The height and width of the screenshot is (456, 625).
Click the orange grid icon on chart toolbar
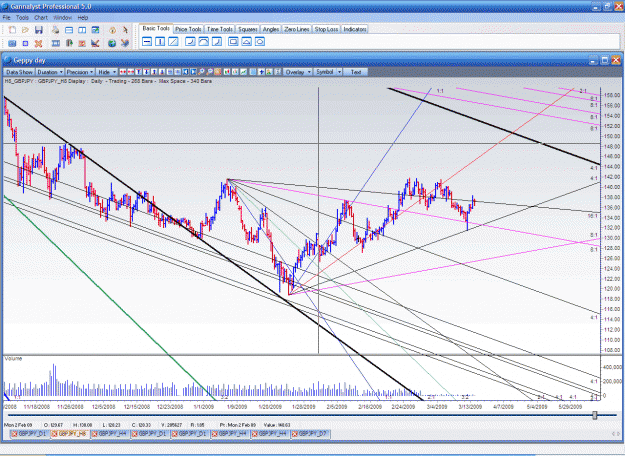pos(218,72)
